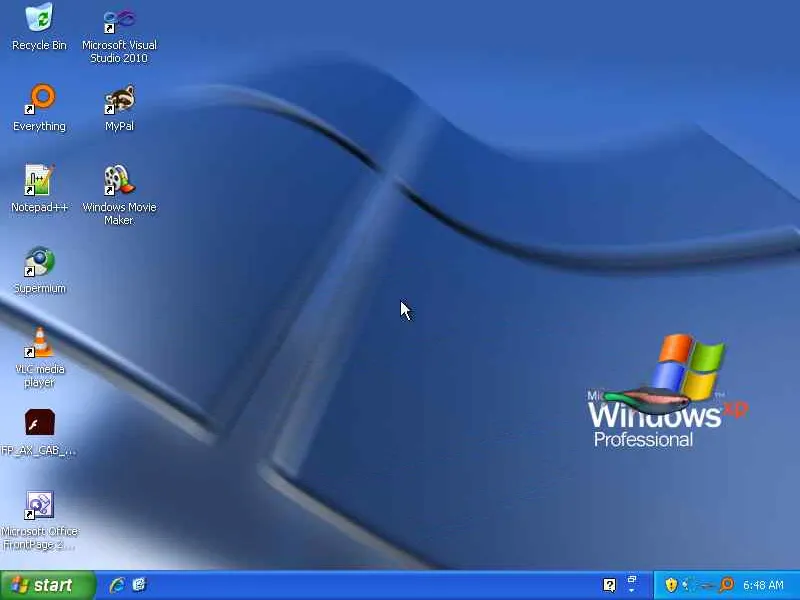Click the MyPal browser shortcut

[x=119, y=108]
